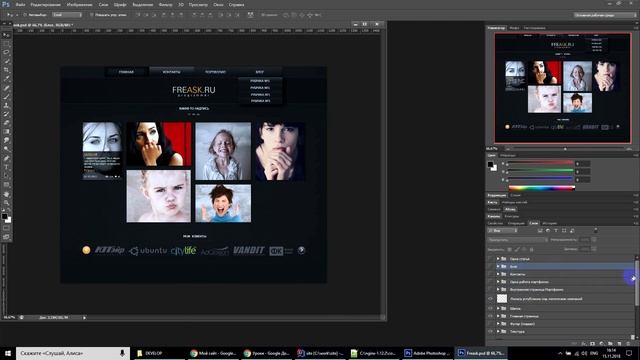Expand the Футер (подвал) layer group

pos(498,324)
